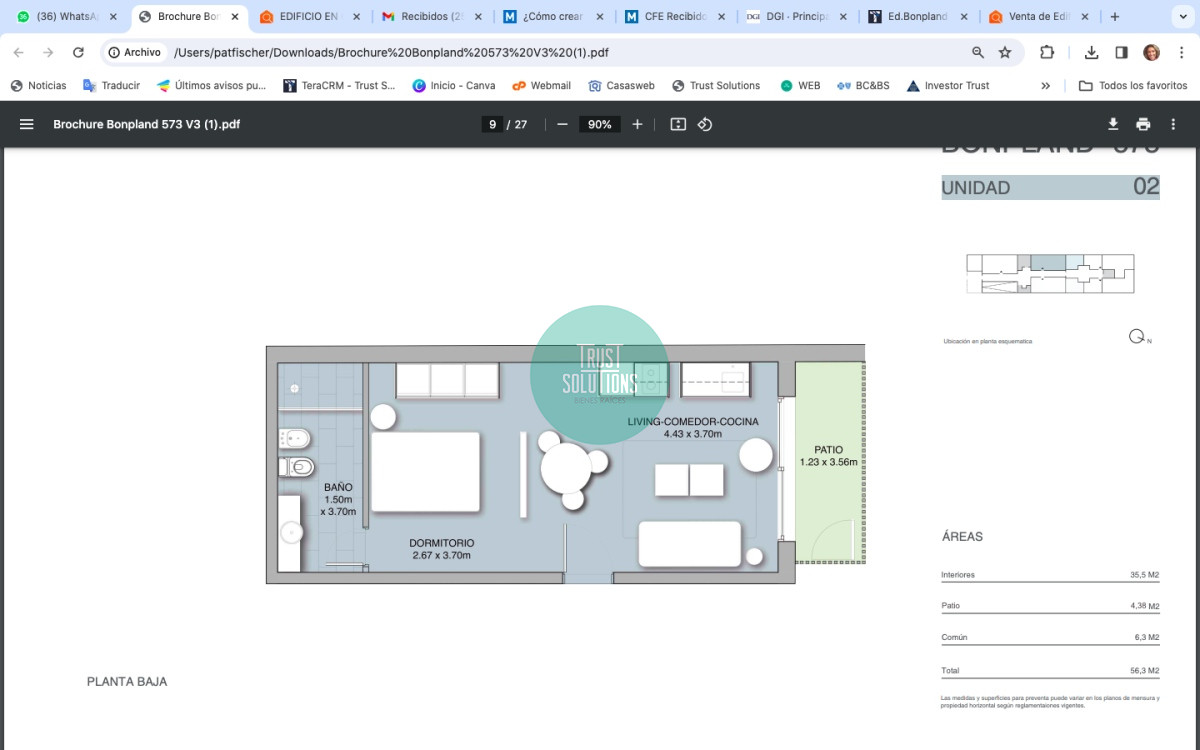Open Chrome downloads from the toolbar

coord(1092,52)
